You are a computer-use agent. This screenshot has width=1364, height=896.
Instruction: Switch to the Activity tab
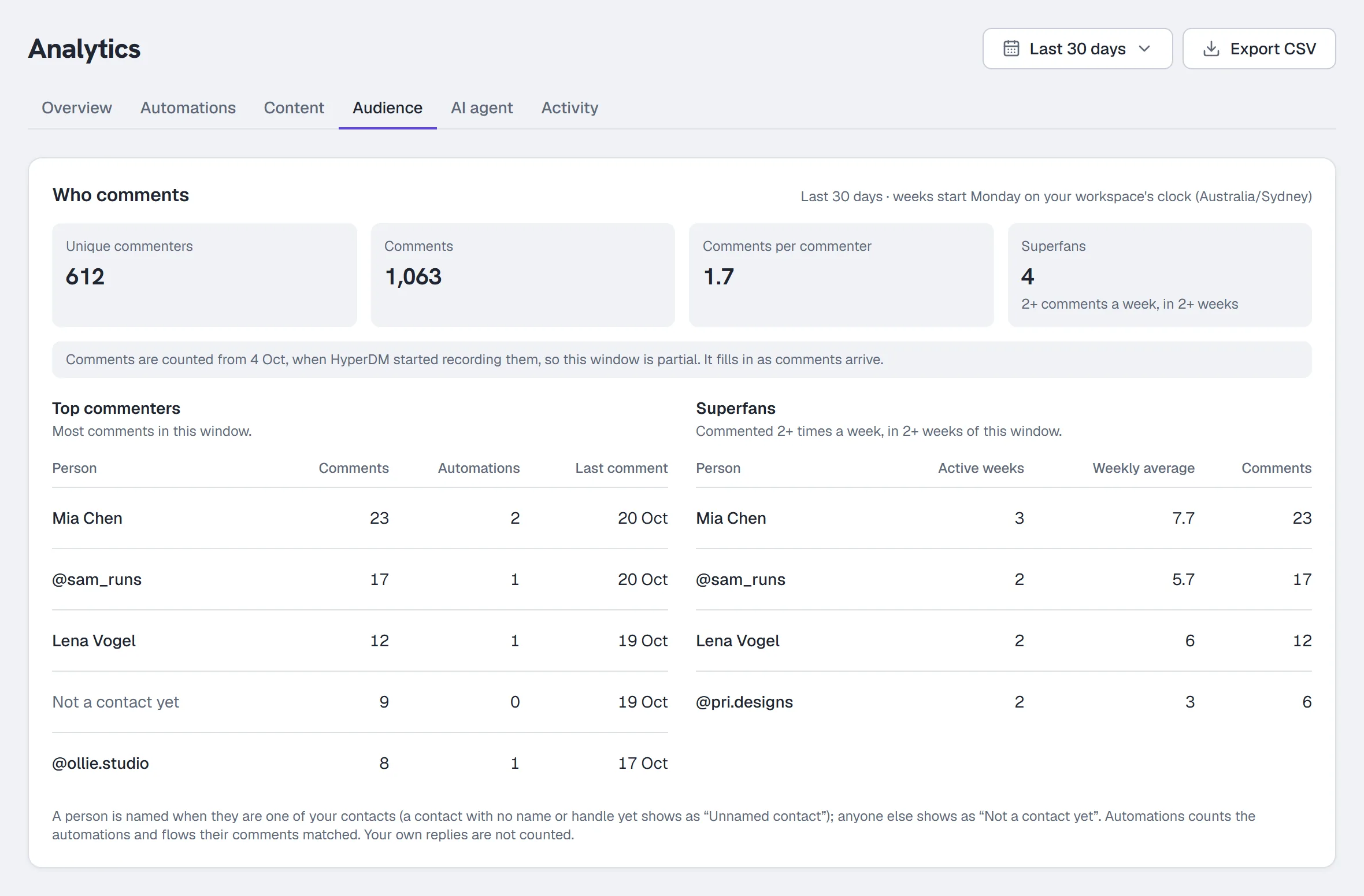570,108
